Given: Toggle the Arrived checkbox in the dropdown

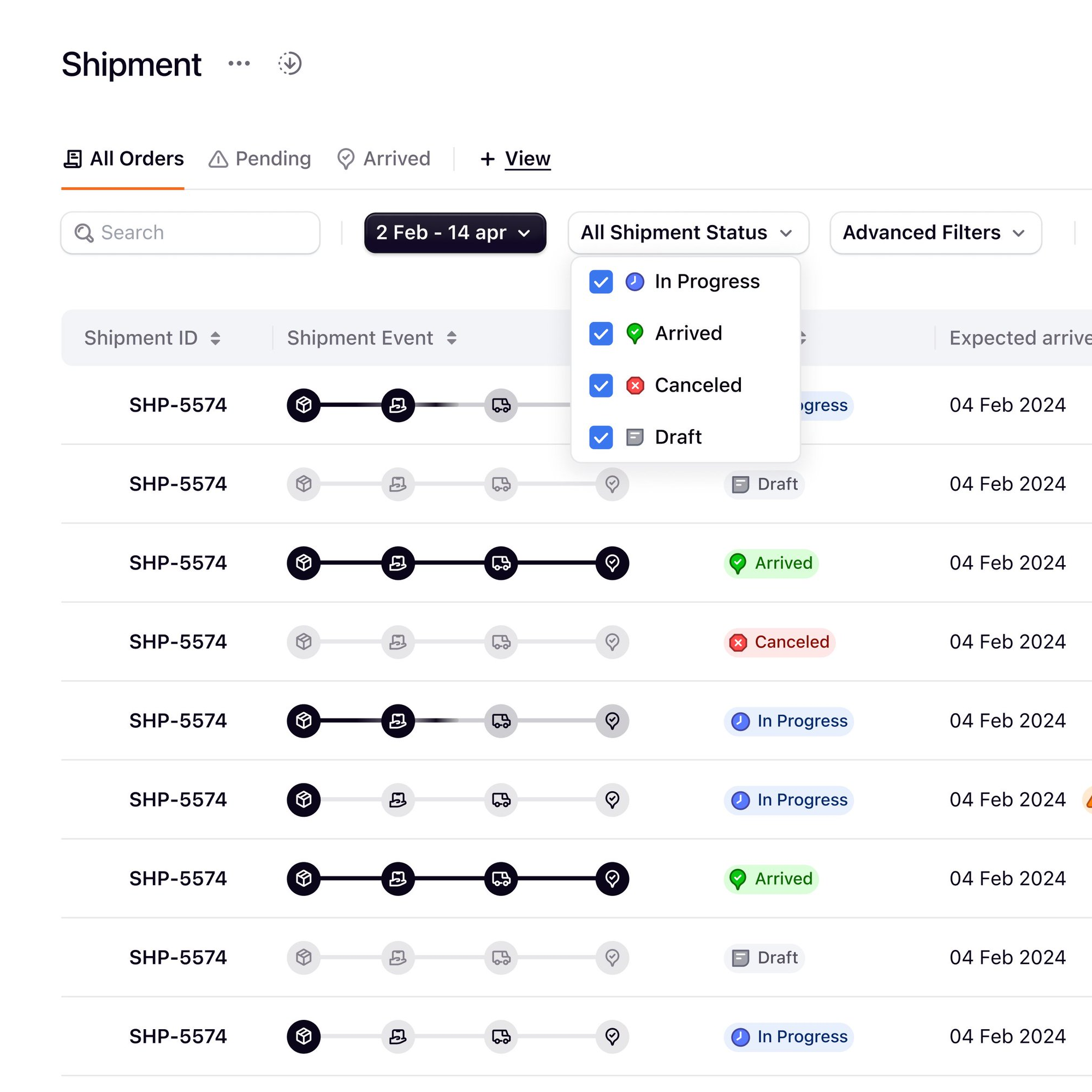Looking at the screenshot, I should coord(601,334).
